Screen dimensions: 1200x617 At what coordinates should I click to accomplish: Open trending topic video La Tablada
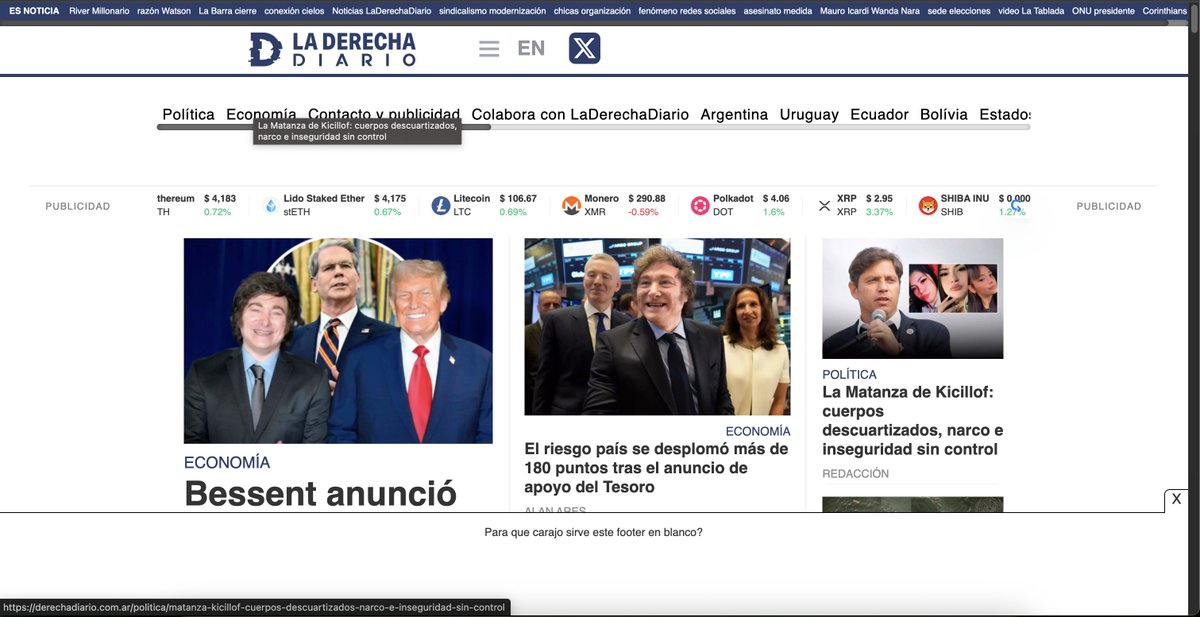click(x=1031, y=11)
